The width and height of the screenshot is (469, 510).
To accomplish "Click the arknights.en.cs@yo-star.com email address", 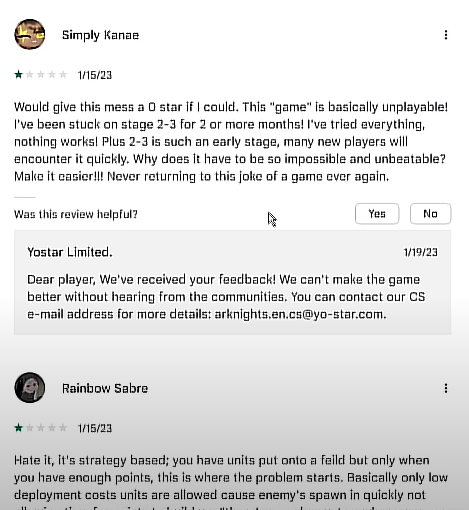I will [300, 314].
